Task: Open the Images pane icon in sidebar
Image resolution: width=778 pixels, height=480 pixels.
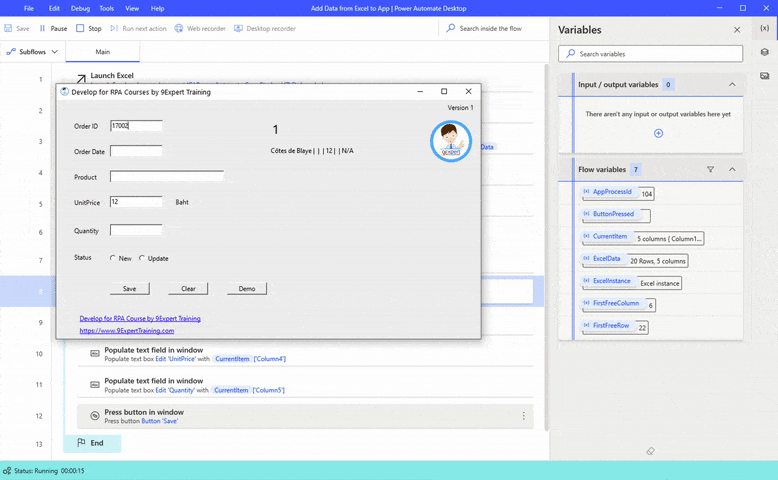Action: click(x=764, y=76)
